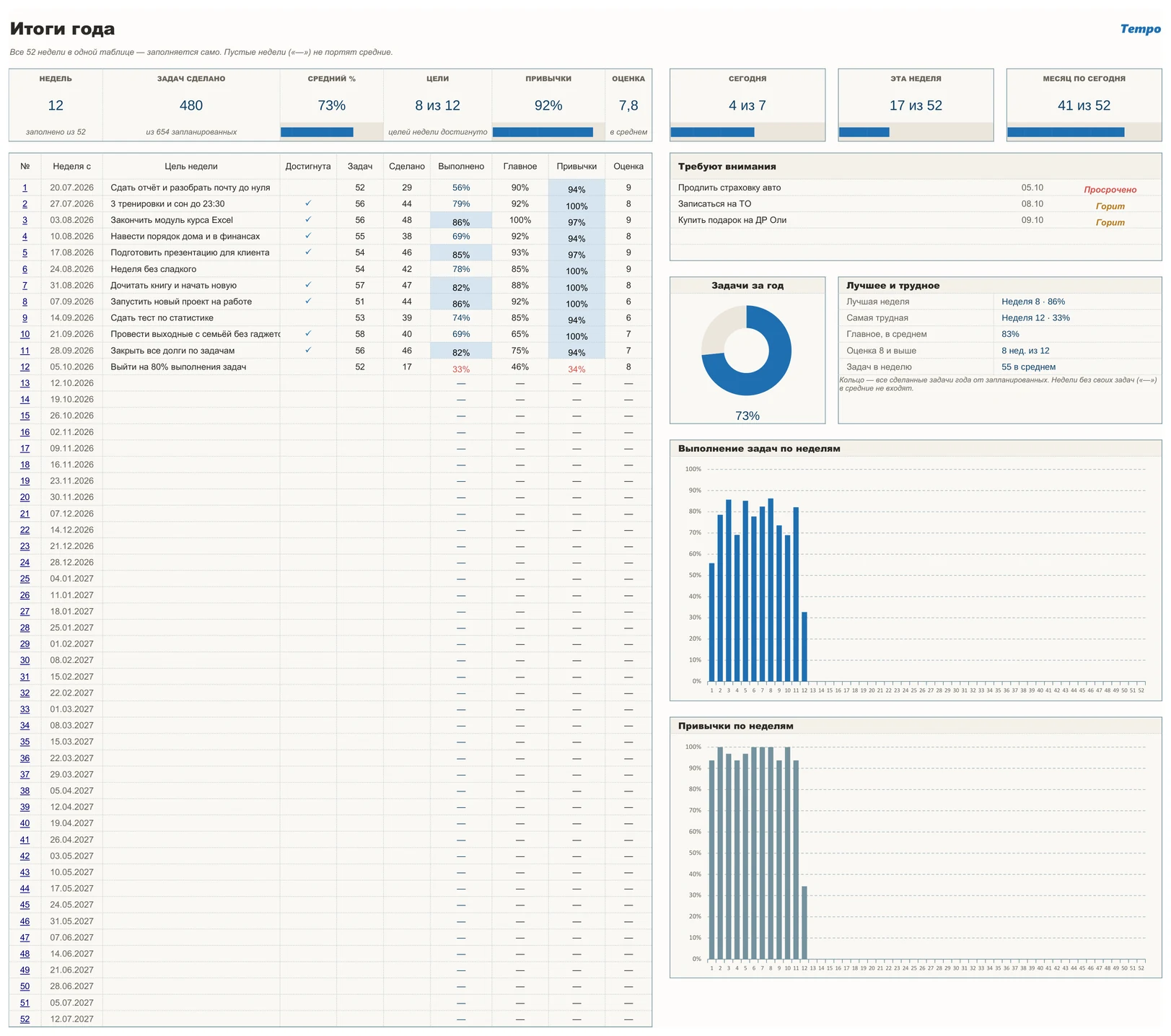Click the 'Средний %' progress bar

(331, 132)
